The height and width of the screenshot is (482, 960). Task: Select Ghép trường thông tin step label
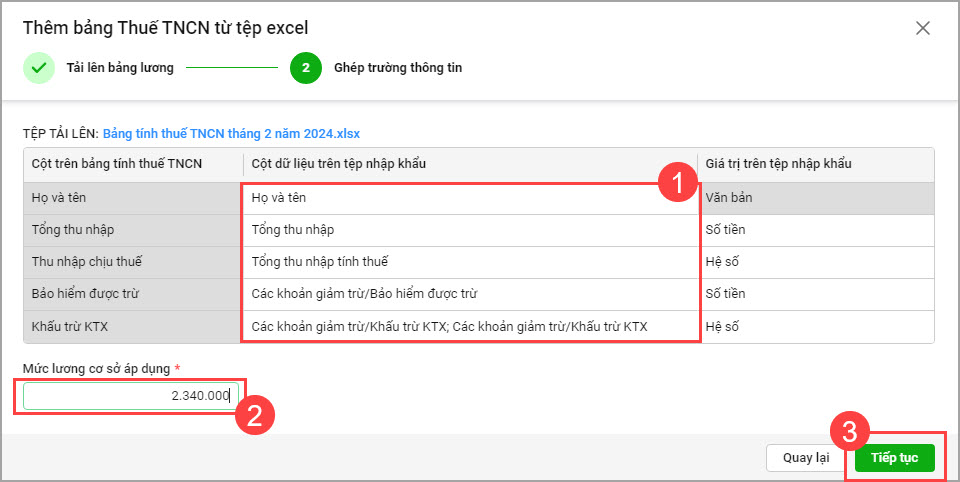tap(397, 68)
